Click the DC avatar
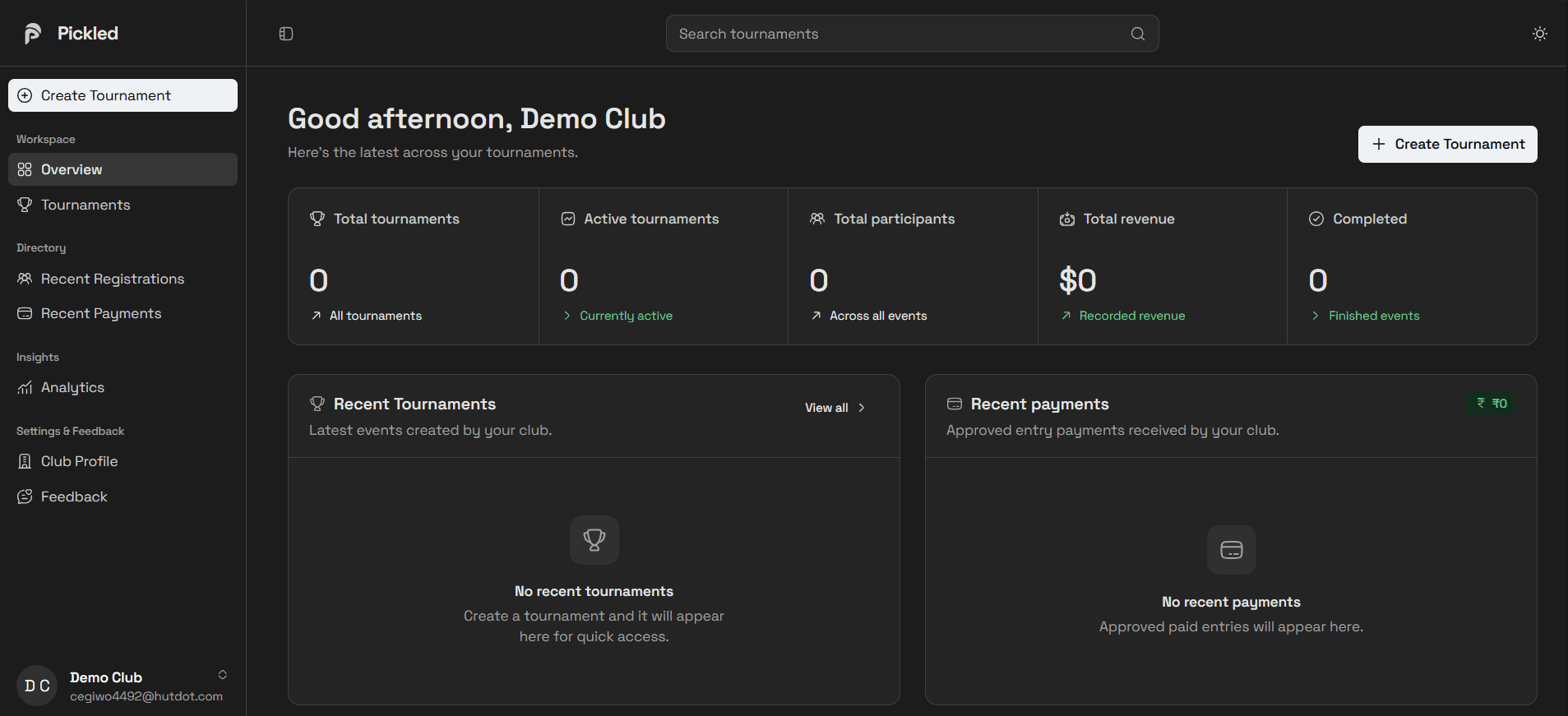This screenshot has height=716, width=1568. point(37,686)
